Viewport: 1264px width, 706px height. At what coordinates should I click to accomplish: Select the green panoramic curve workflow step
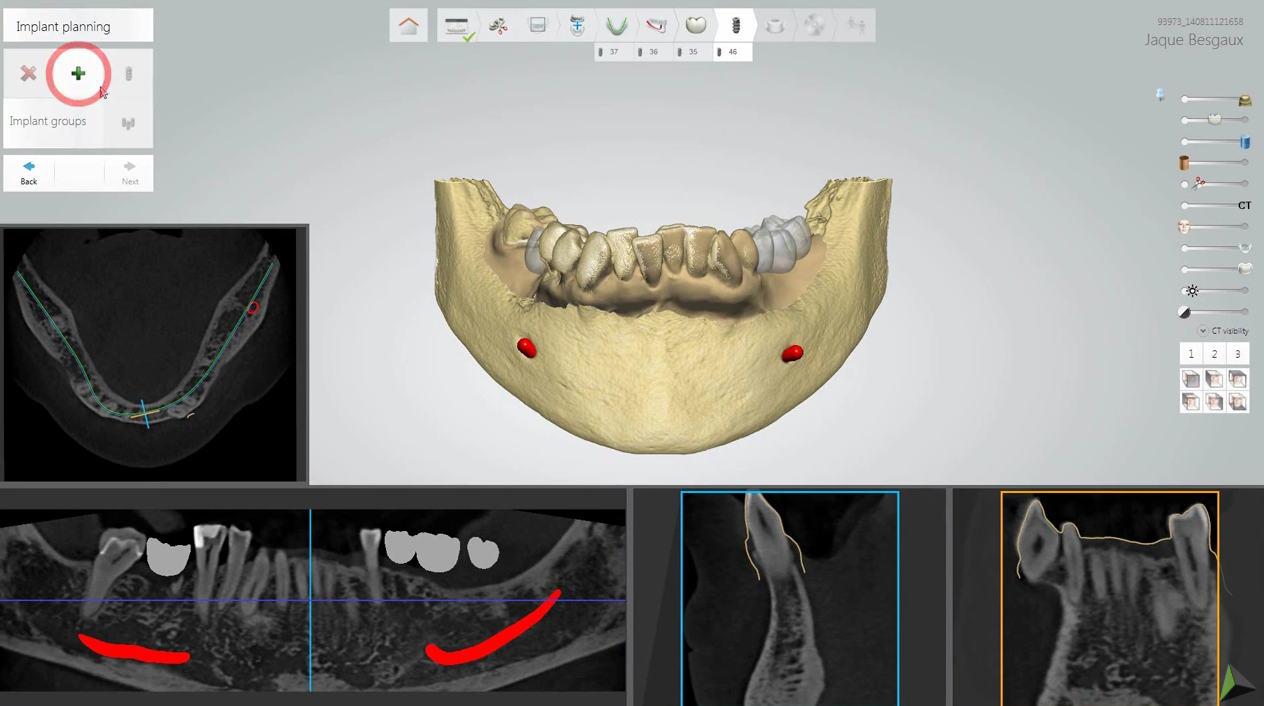(x=617, y=26)
